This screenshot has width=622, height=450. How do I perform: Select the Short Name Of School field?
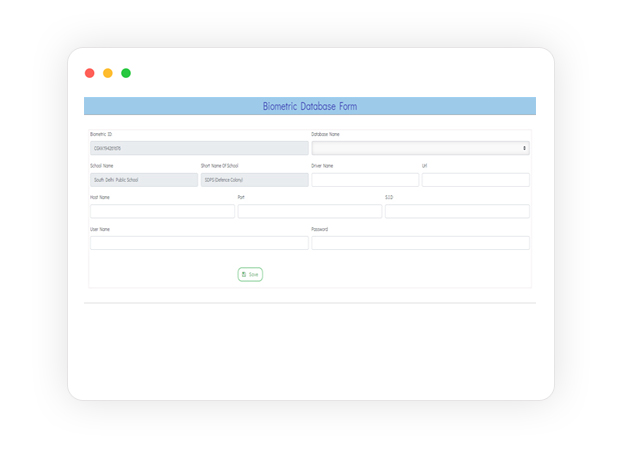pos(255,180)
